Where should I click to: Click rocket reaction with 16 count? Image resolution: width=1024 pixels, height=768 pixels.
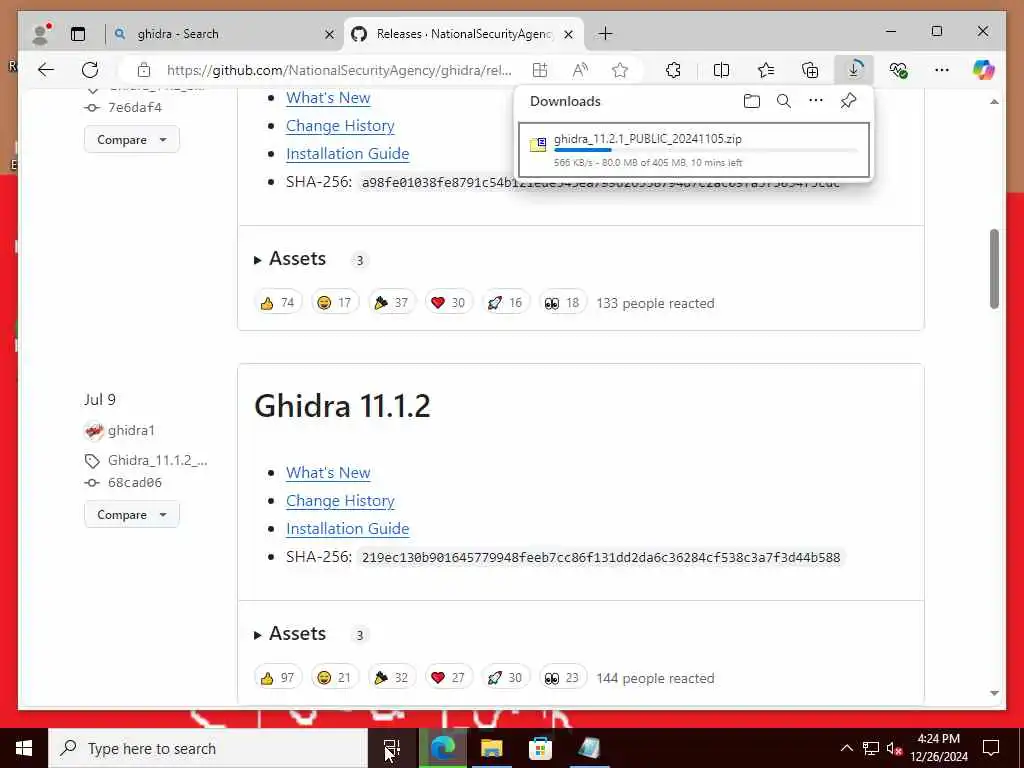point(505,303)
